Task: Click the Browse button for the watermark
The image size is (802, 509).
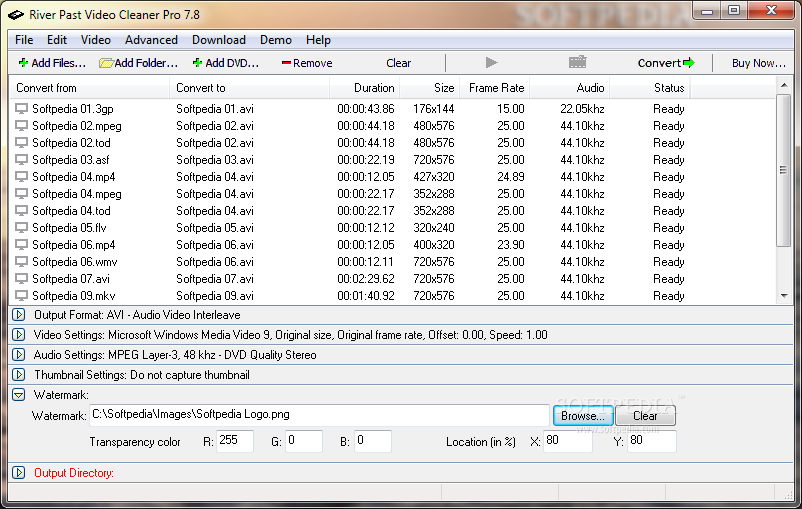Action: pyautogui.click(x=583, y=415)
